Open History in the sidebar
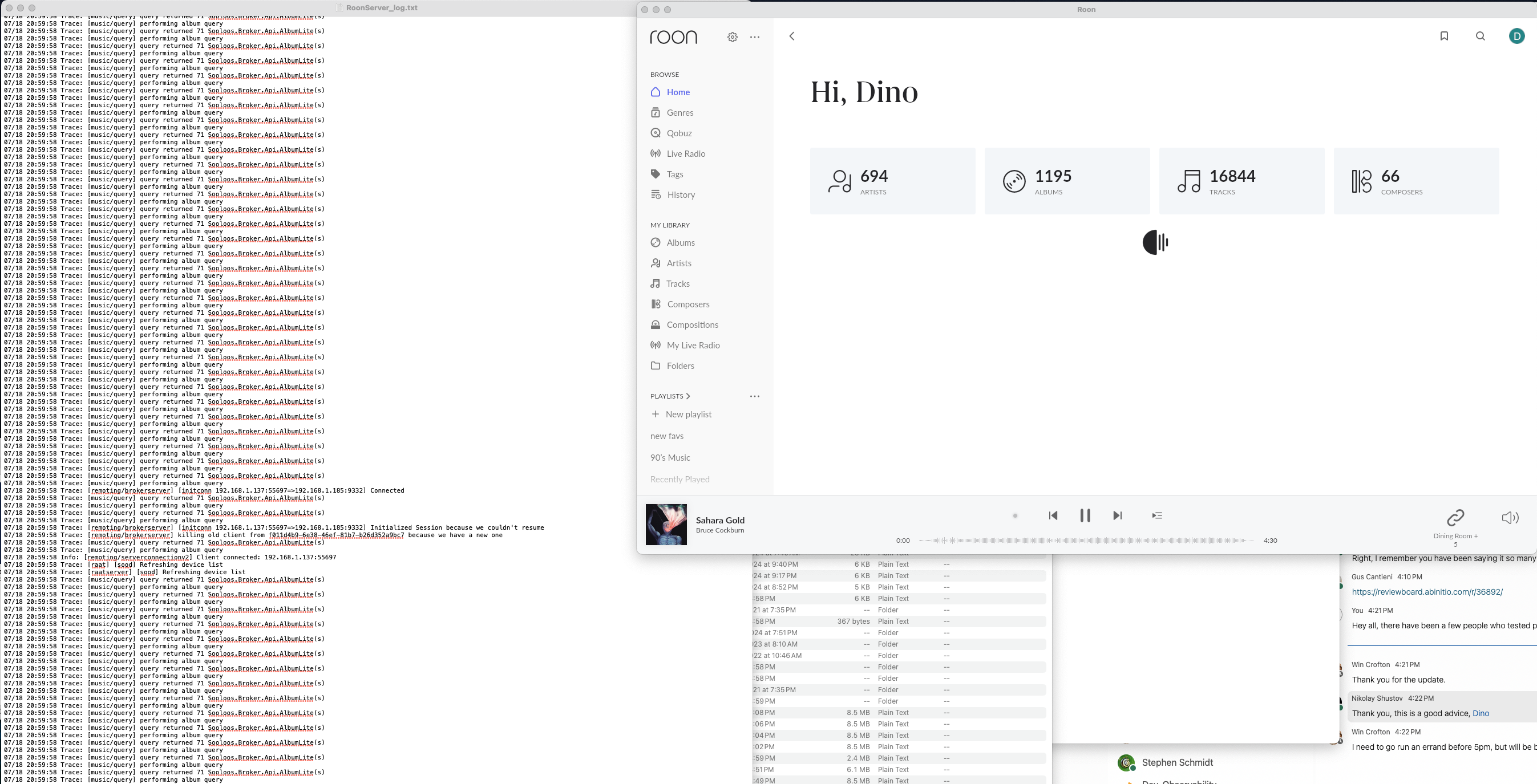 [681, 195]
